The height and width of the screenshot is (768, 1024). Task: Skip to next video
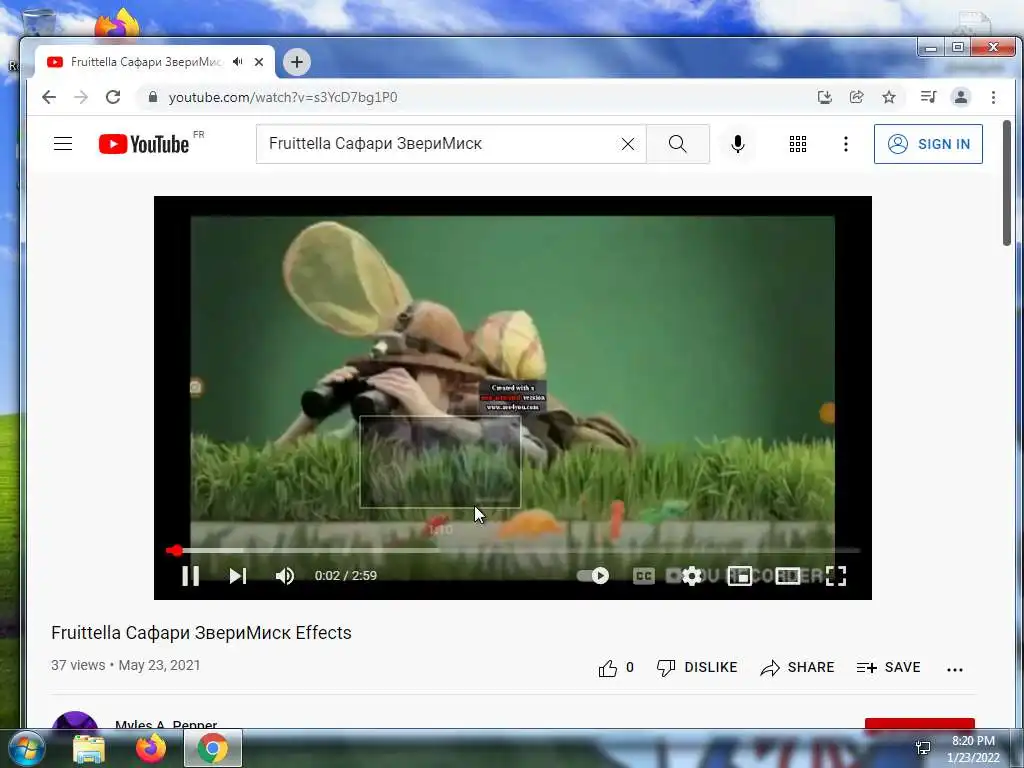(238, 575)
